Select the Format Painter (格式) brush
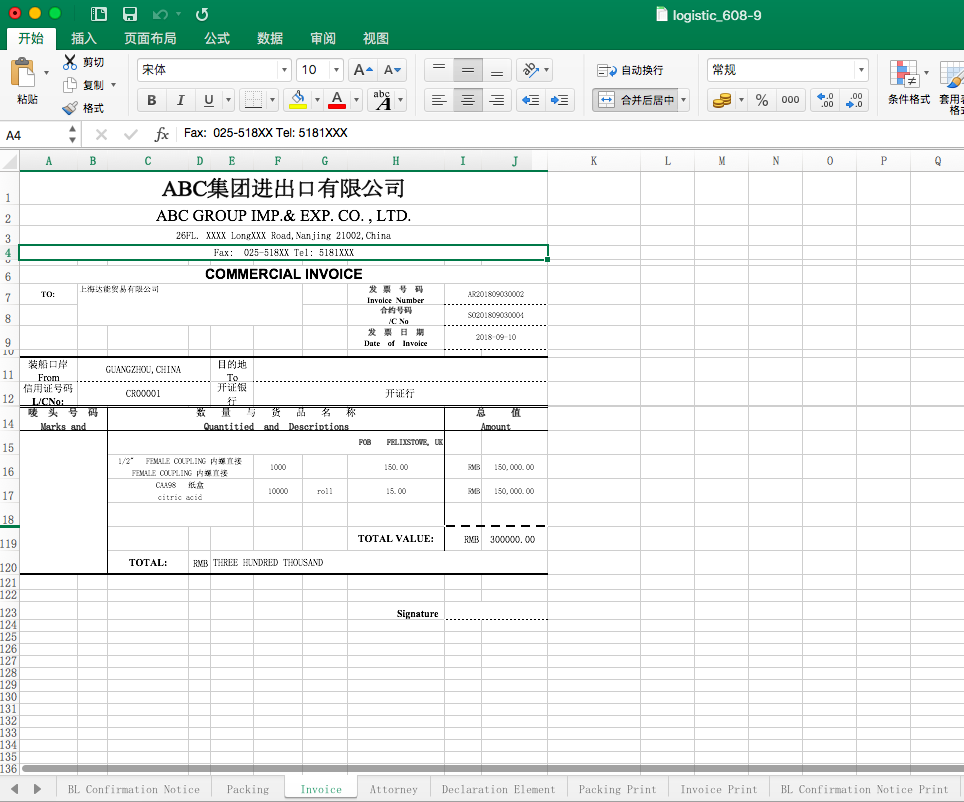The height and width of the screenshot is (802, 964). click(70, 108)
